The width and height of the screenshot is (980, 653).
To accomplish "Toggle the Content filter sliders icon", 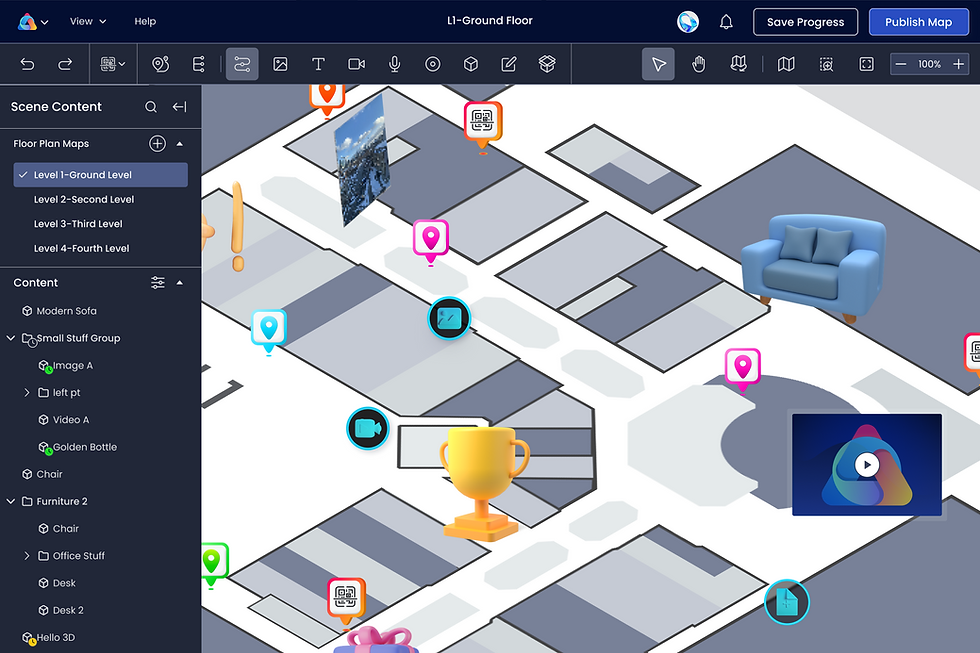I will point(158,282).
